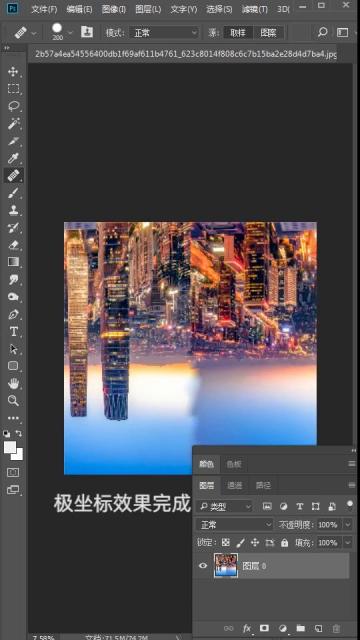Open the 模式 正常 dropdown in options bar
The height and width of the screenshot is (640, 360).
point(164,33)
